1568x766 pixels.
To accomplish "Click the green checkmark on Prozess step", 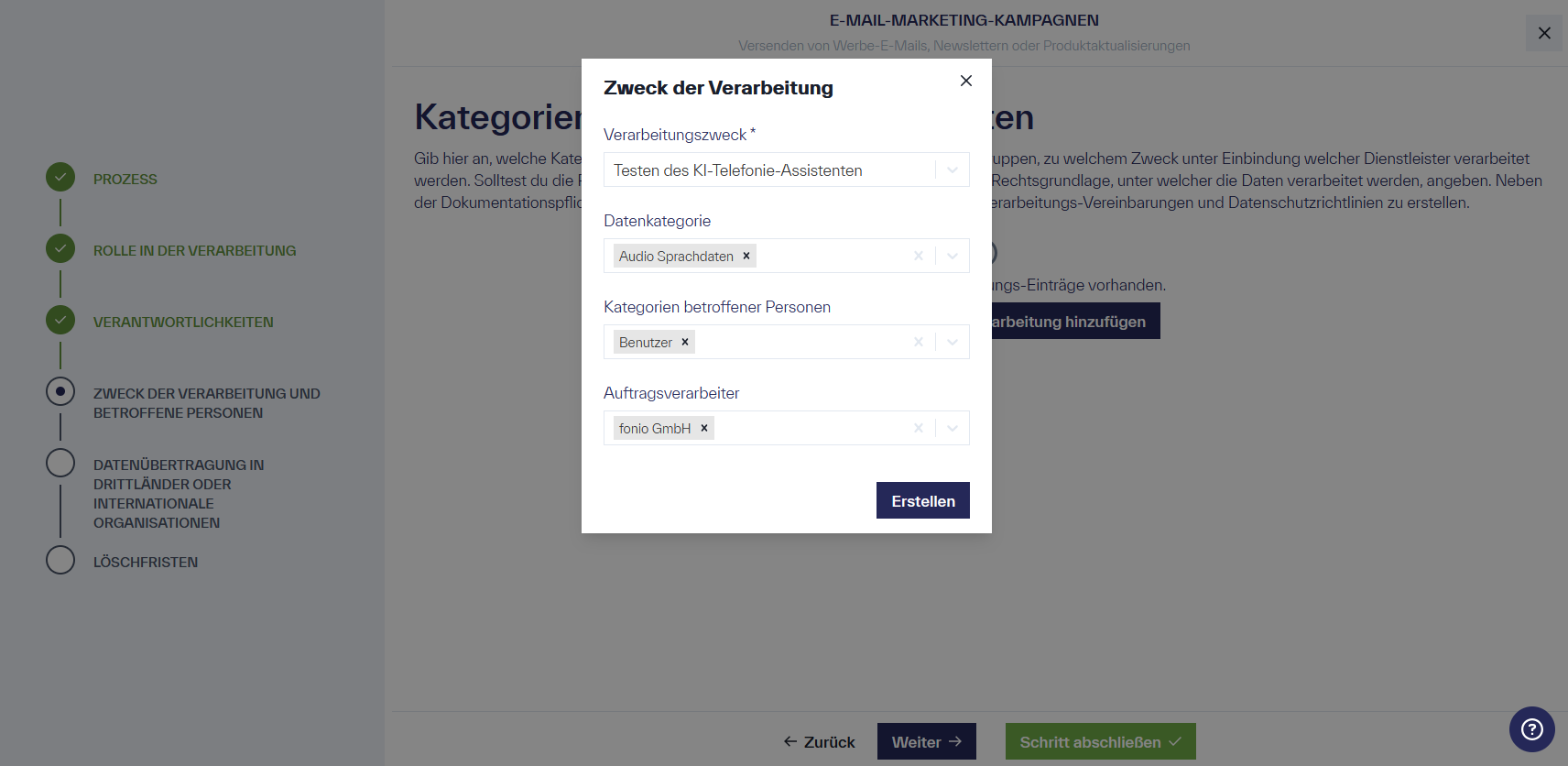I will click(x=60, y=177).
